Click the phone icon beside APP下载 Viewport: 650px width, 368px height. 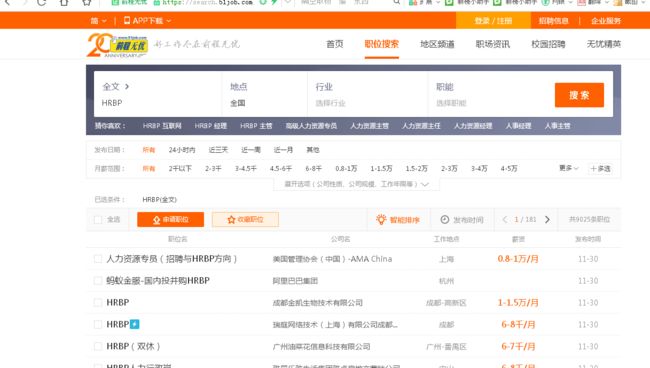127,20
